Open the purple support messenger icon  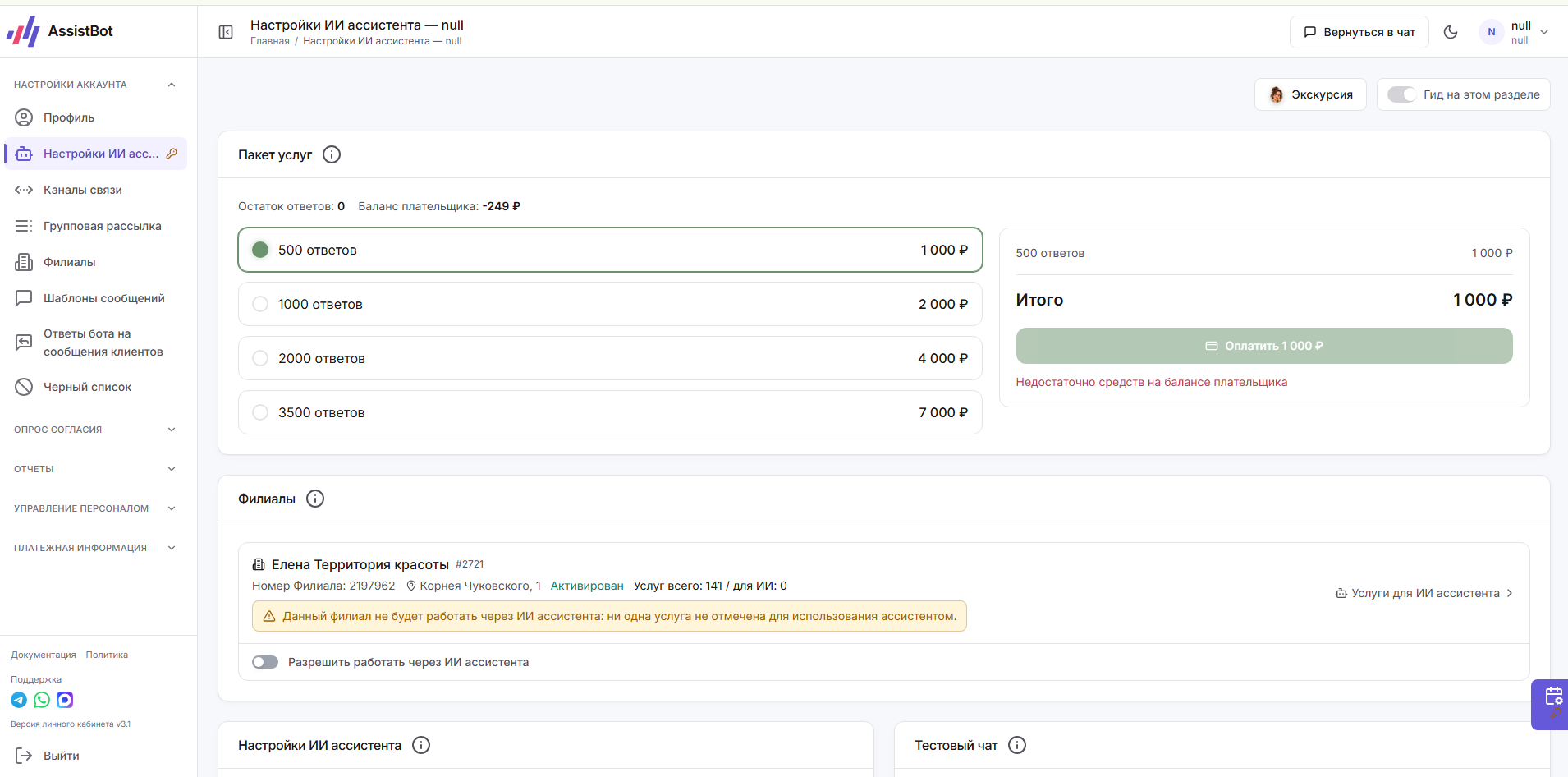(65, 700)
